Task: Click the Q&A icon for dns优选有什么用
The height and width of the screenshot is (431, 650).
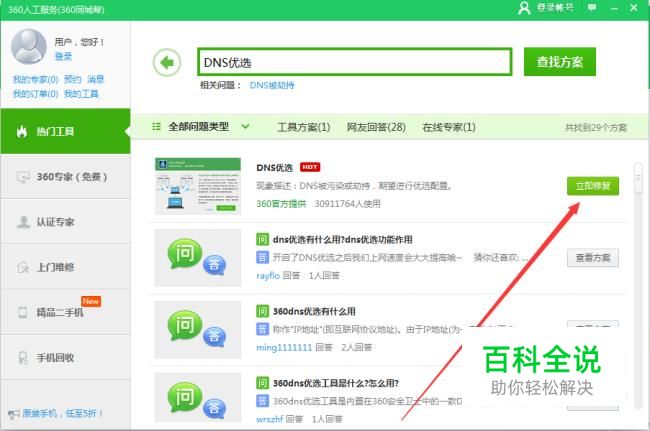Action: coord(198,258)
